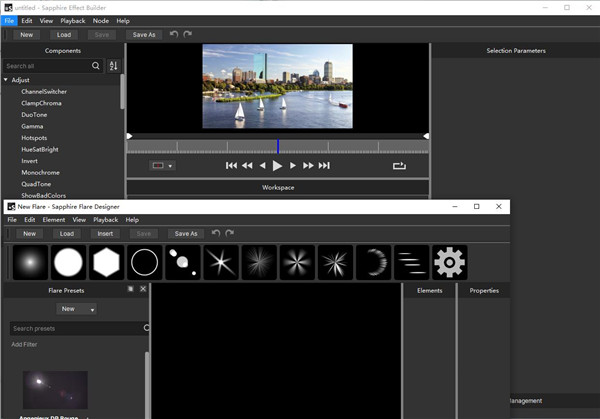Screen dimensions: 600x419
Task: Select the hexagon flare element
Action: (106, 263)
